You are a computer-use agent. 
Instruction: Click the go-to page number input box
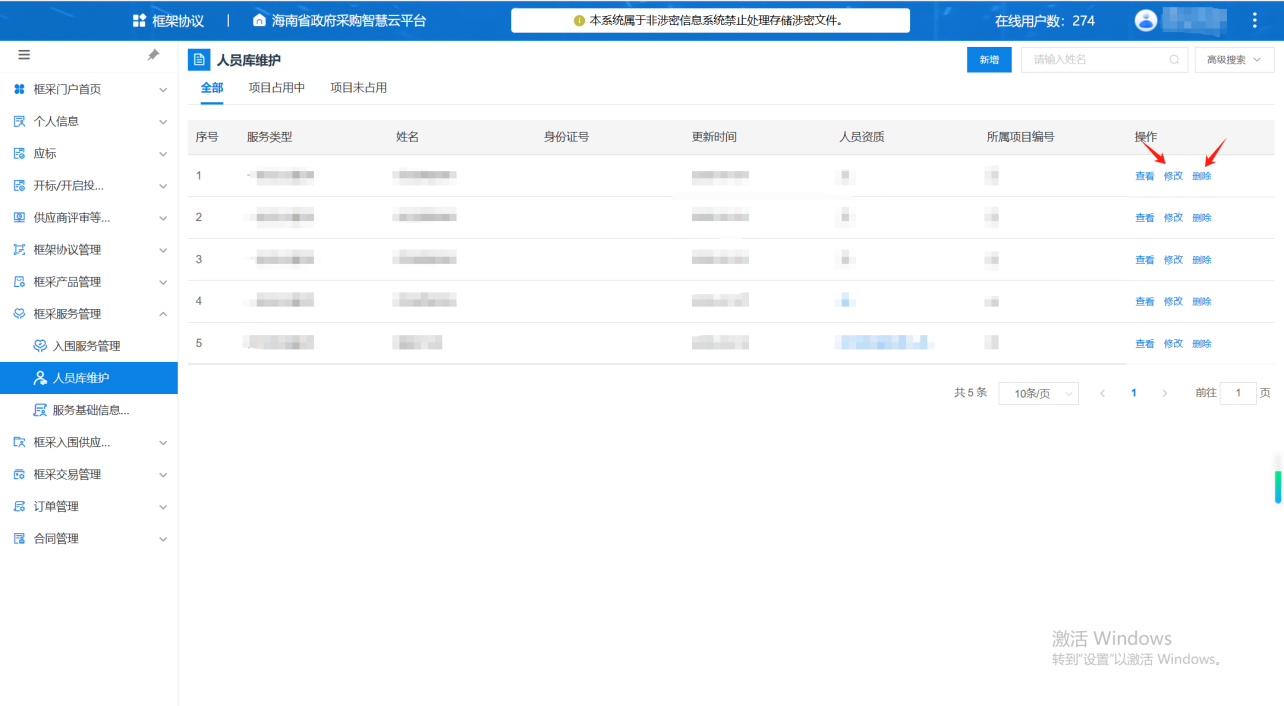[x=1238, y=394]
